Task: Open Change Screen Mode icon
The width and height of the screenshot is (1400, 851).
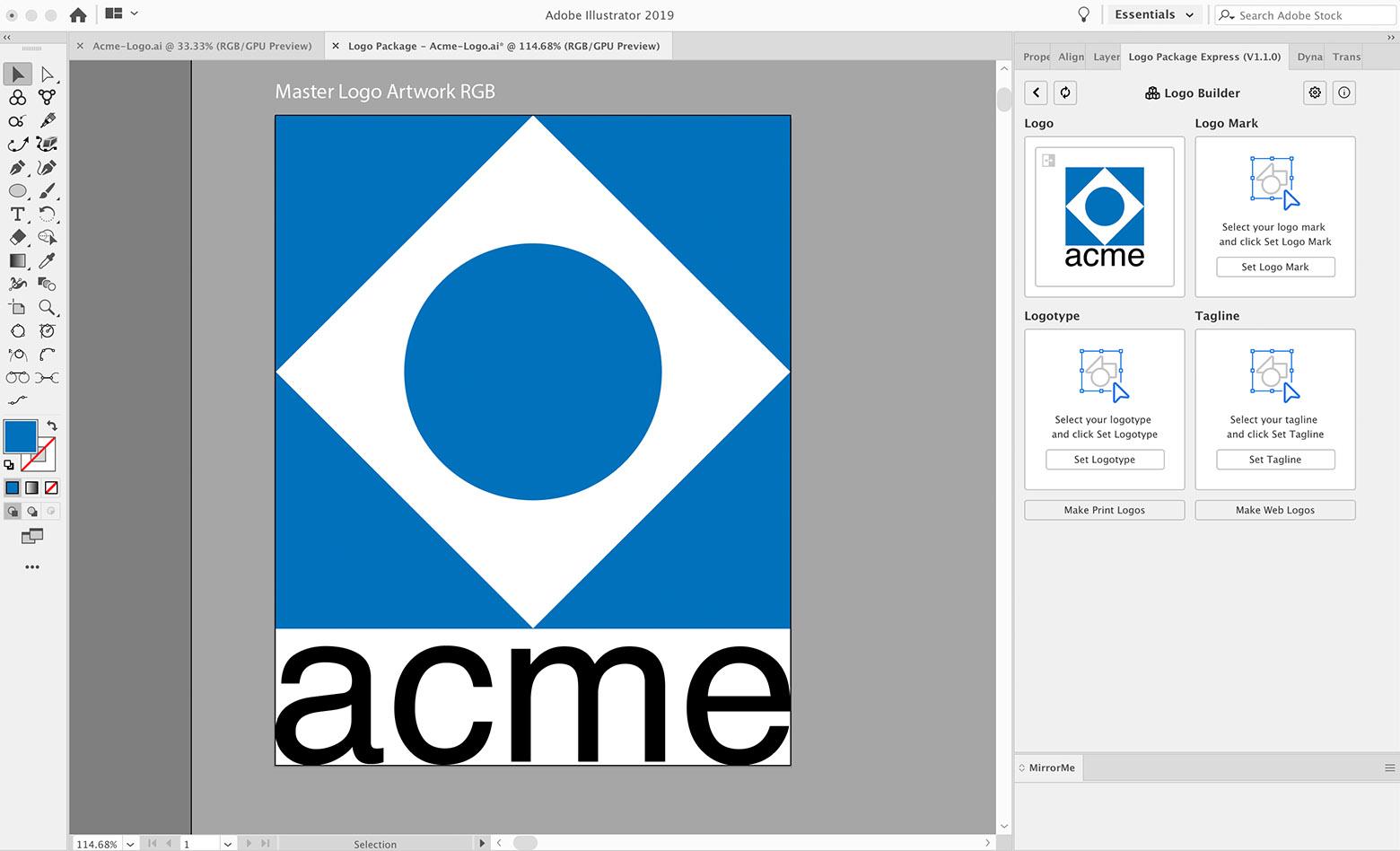Action: coord(32,536)
